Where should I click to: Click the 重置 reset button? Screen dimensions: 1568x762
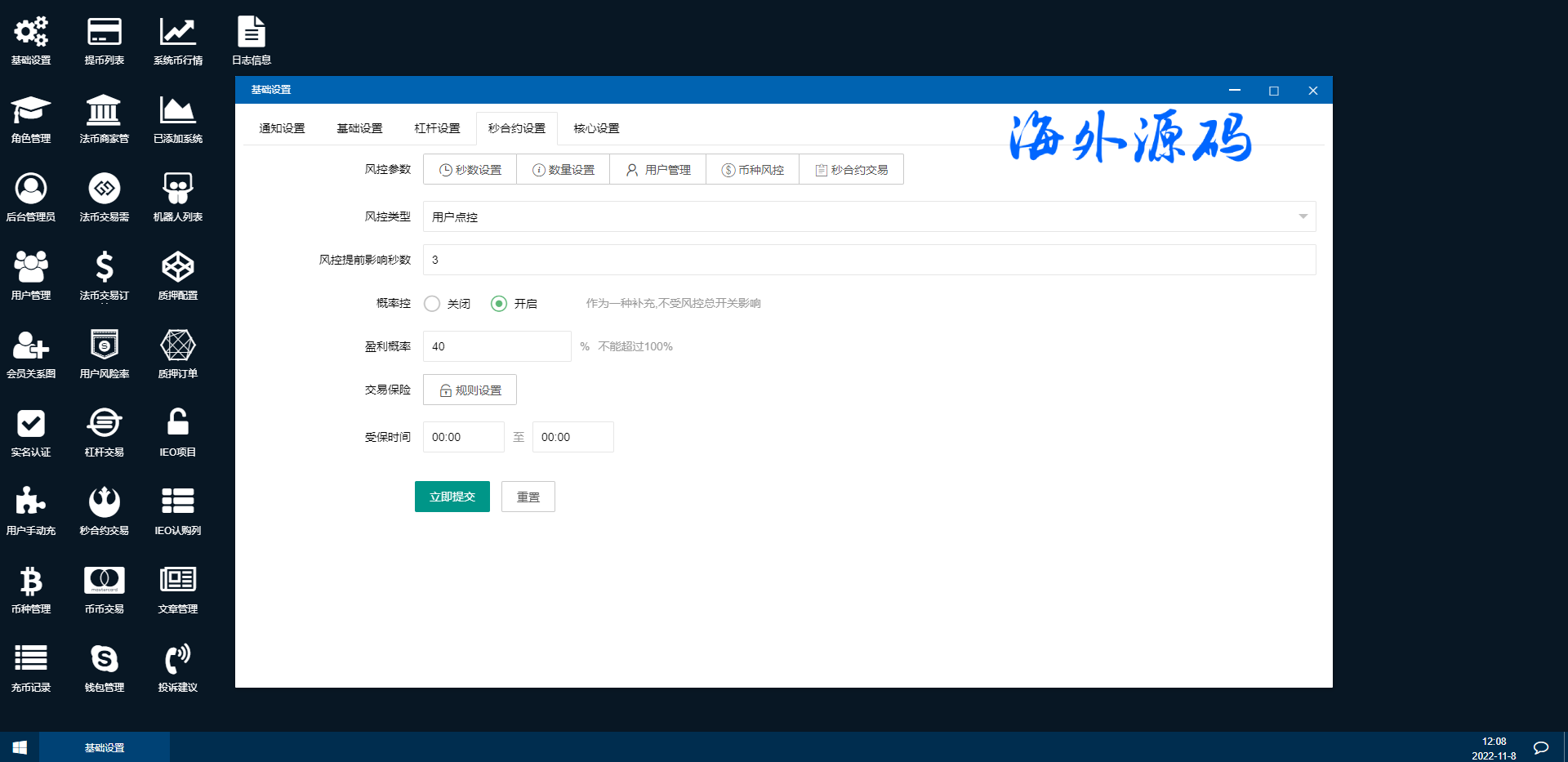point(528,497)
